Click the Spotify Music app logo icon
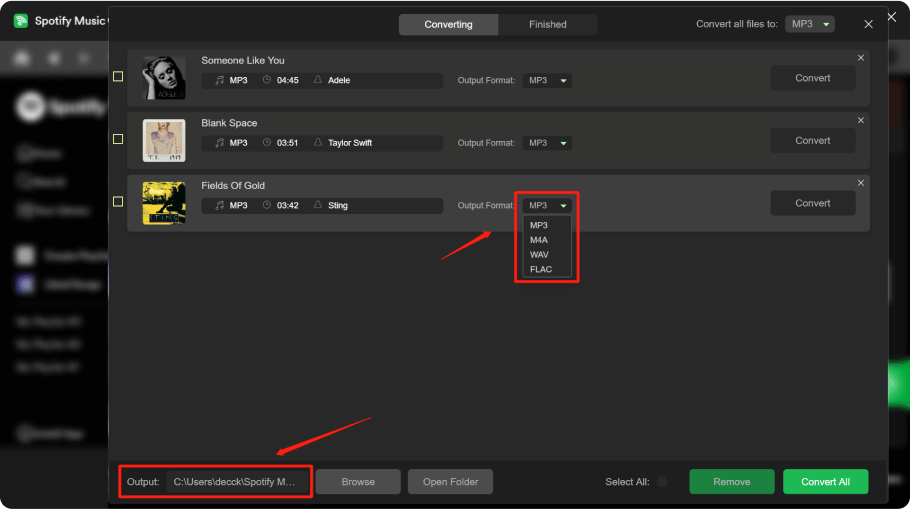The height and width of the screenshot is (509, 910). pos(21,21)
